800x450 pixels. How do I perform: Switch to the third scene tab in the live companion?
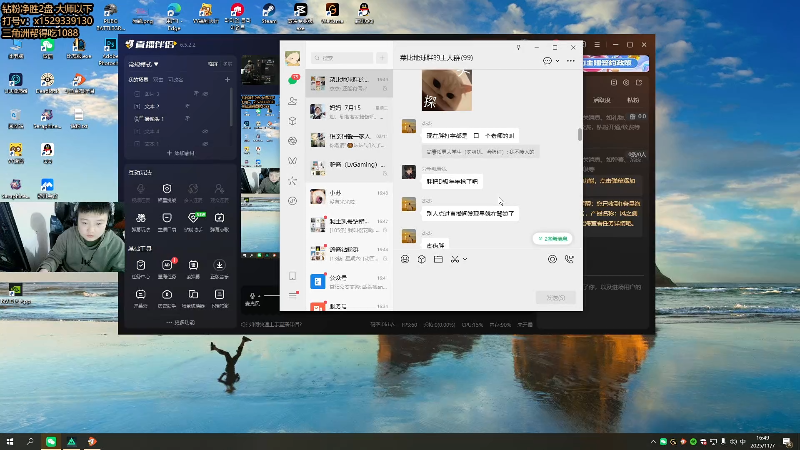point(176,80)
